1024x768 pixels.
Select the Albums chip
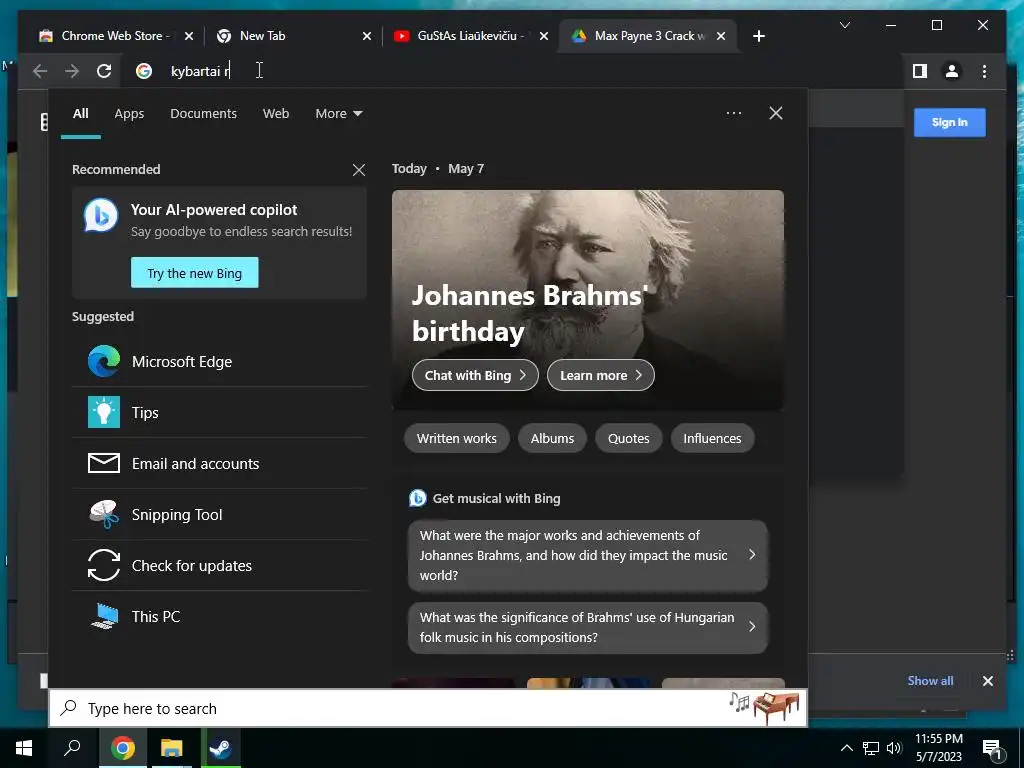[x=552, y=439]
